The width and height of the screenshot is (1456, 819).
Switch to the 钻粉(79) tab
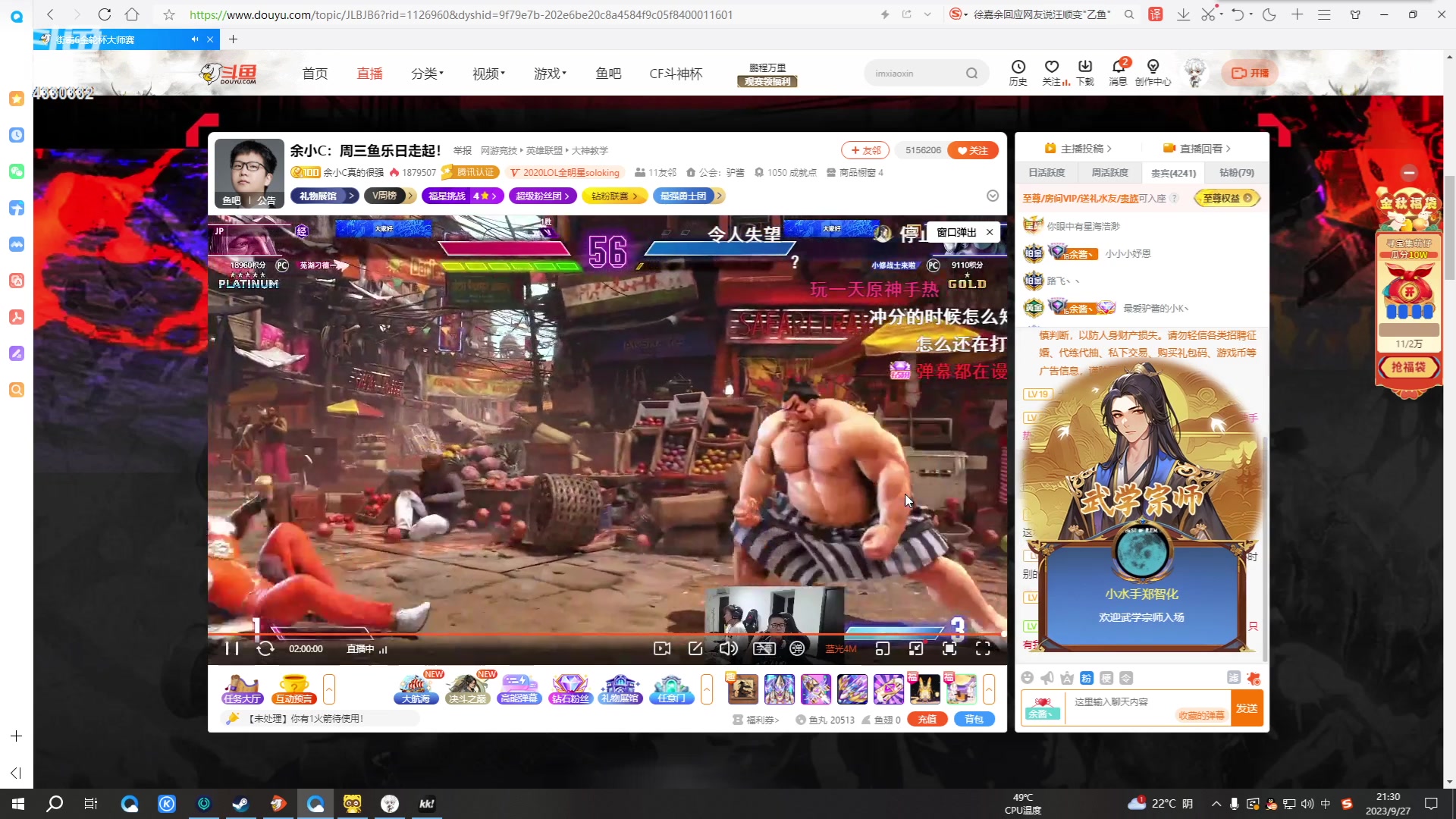1236,173
